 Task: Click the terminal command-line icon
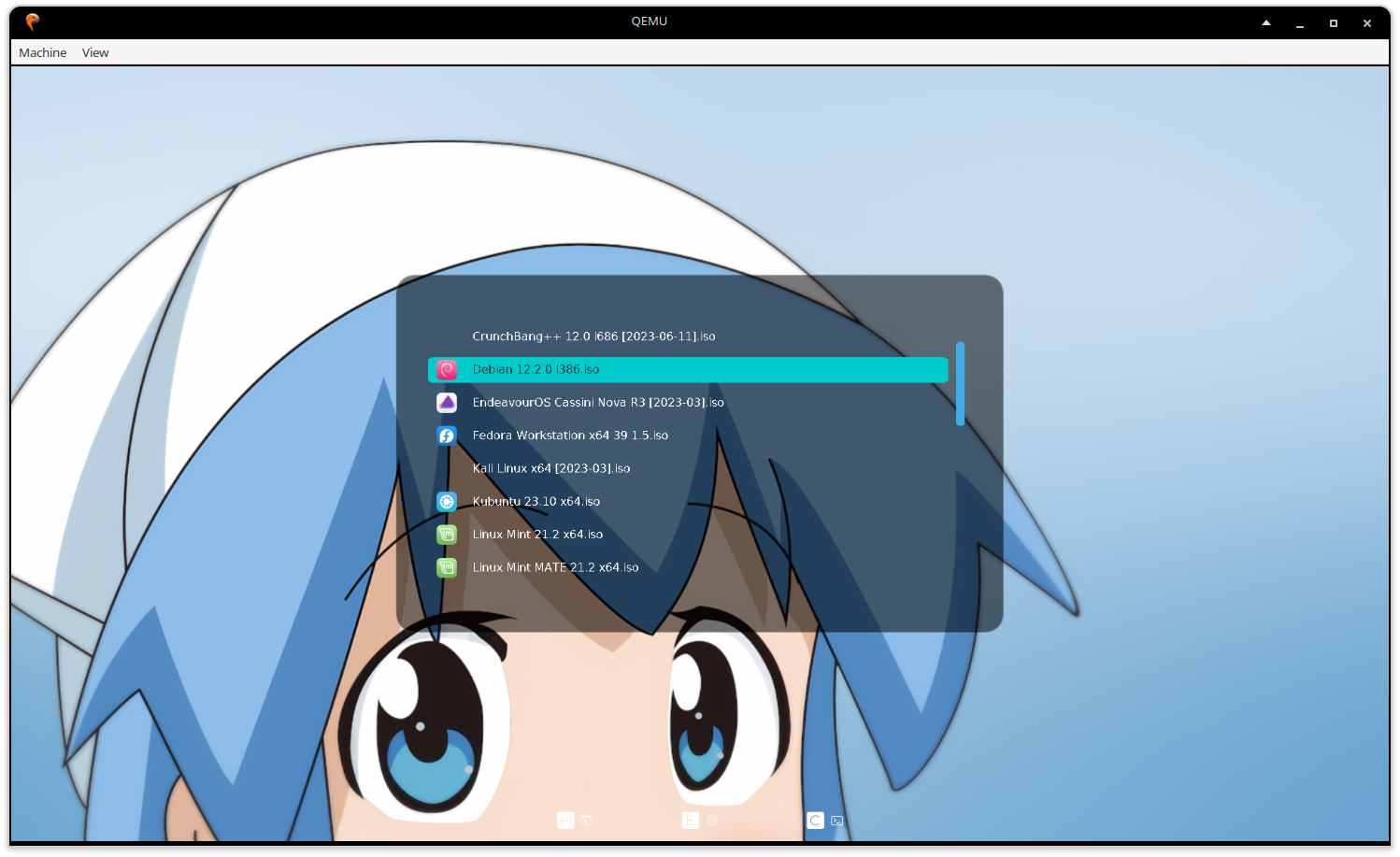[x=837, y=821]
